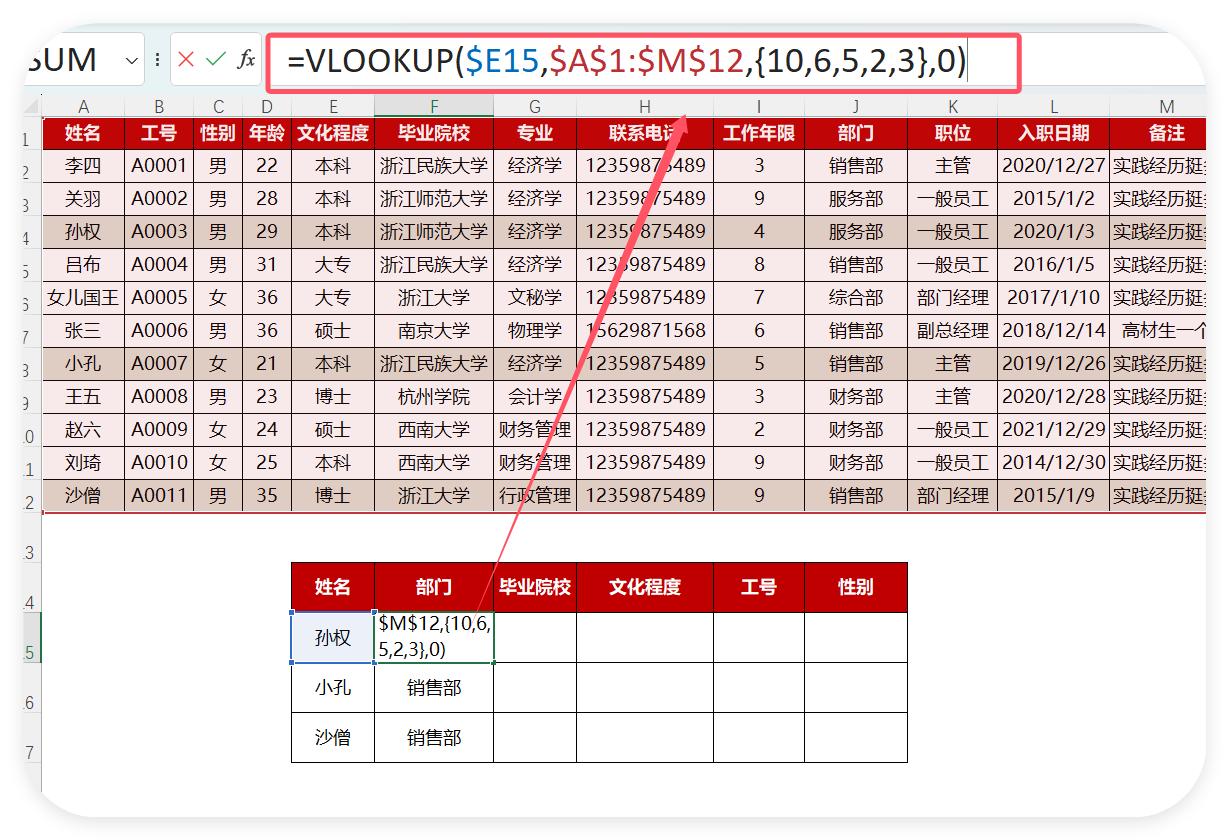Select cell containing 赵六
The height and width of the screenshot is (840, 1229).
click(83, 430)
